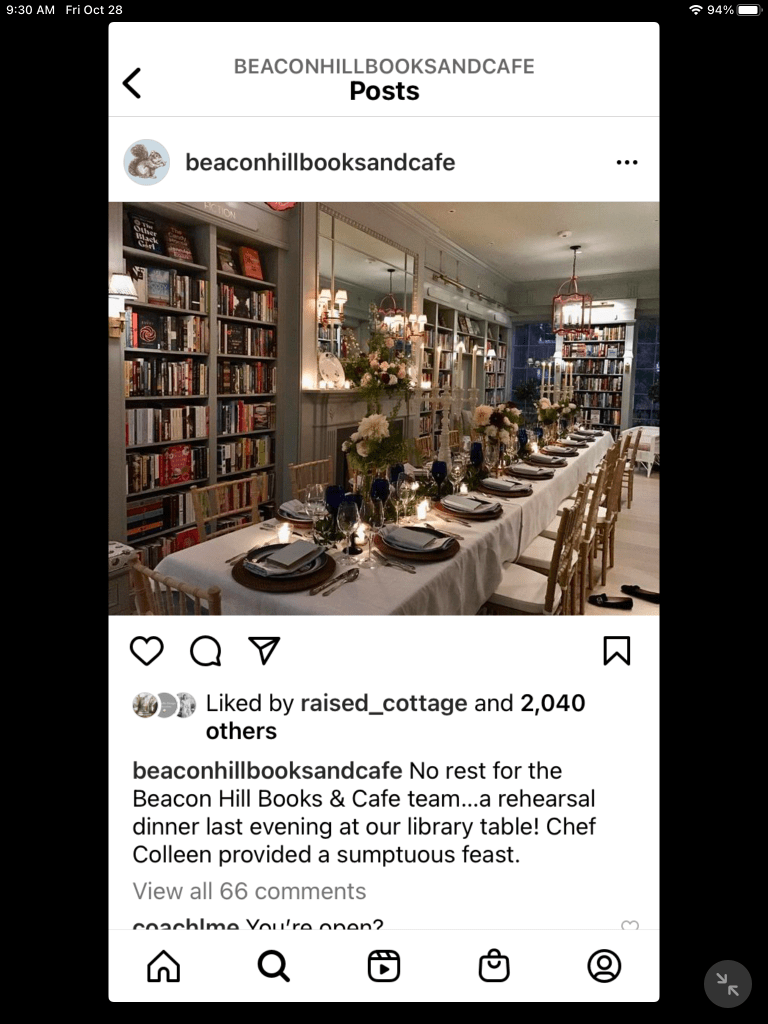View the 2,040 others likes list
This screenshot has width=768, height=1024.
pyautogui.click(x=396, y=717)
